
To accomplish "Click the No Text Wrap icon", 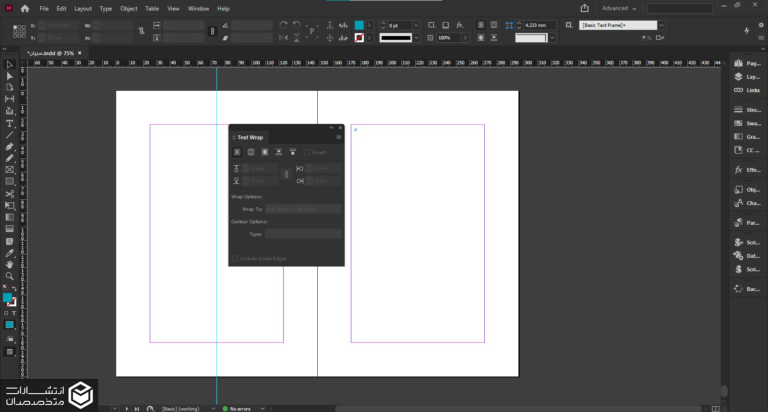I will tap(237, 152).
